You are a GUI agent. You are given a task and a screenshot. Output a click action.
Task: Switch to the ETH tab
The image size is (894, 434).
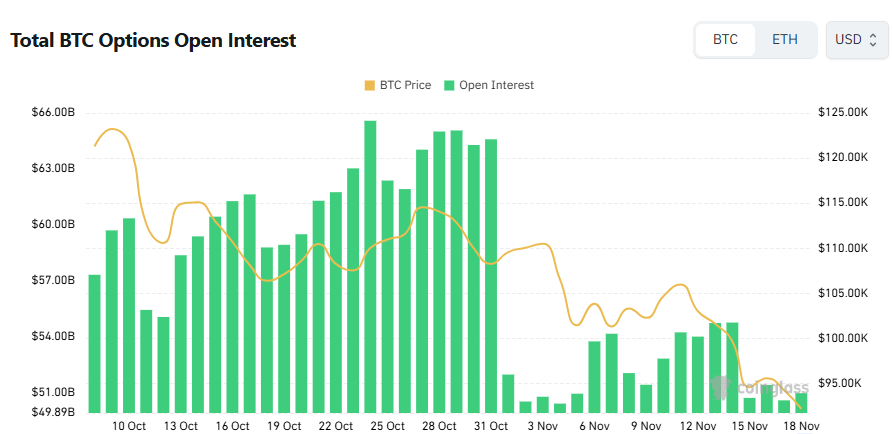(x=785, y=40)
